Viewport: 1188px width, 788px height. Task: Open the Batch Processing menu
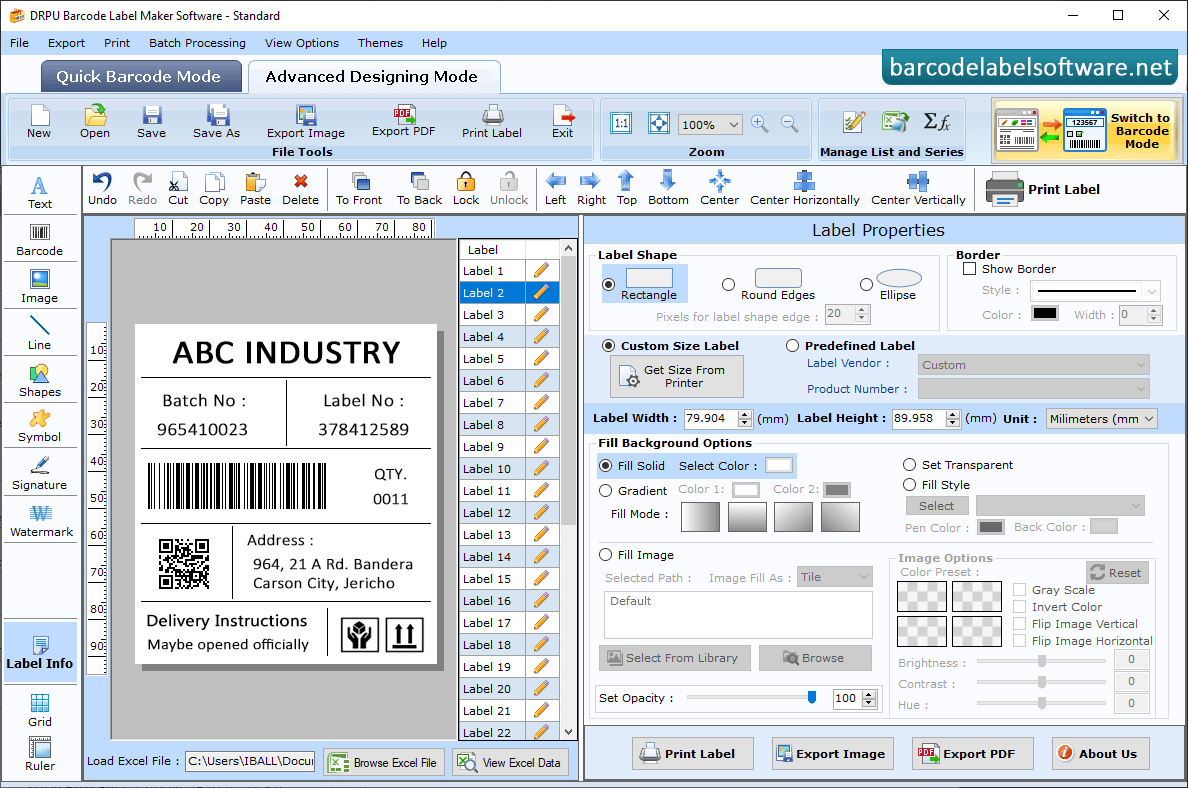197,43
